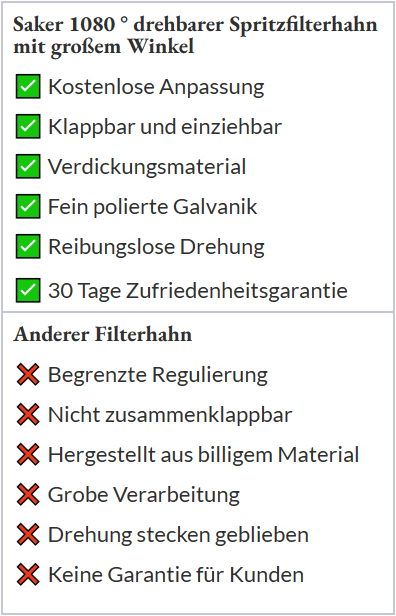The image size is (396, 616).
Task: Click red cross next to Keine Garantie für Kunden
Action: pyautogui.click(x=28, y=574)
